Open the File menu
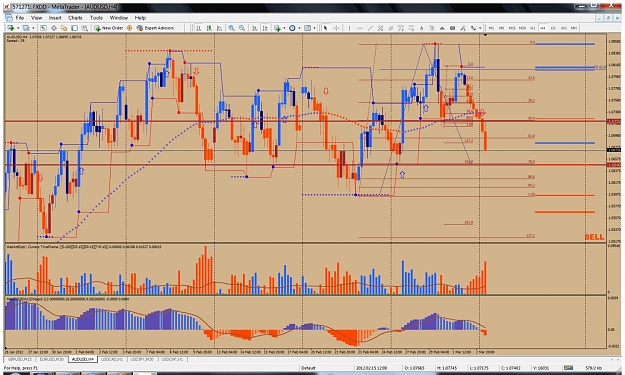The image size is (625, 375). pyautogui.click(x=19, y=18)
